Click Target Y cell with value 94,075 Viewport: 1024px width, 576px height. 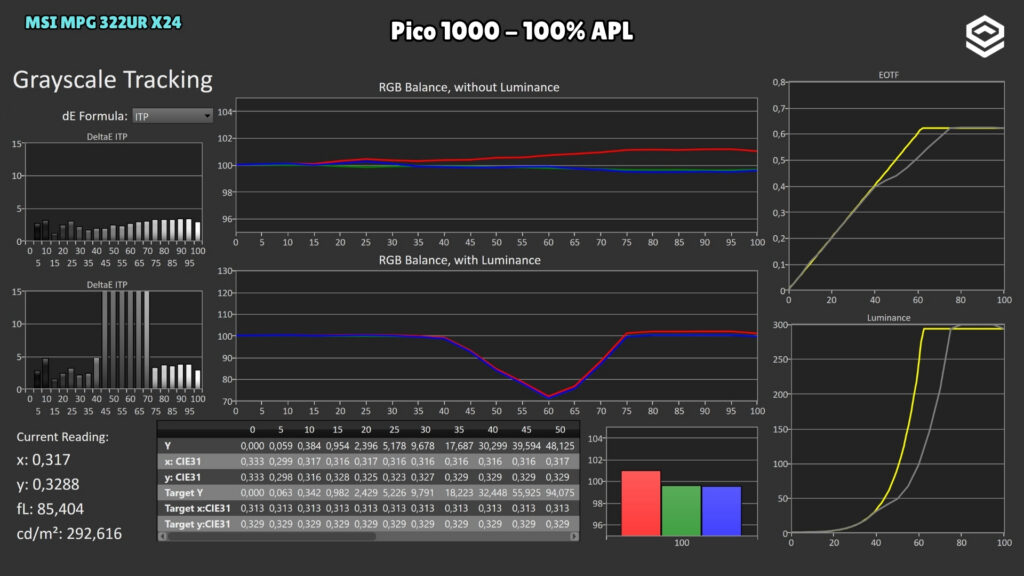[x=560, y=493]
